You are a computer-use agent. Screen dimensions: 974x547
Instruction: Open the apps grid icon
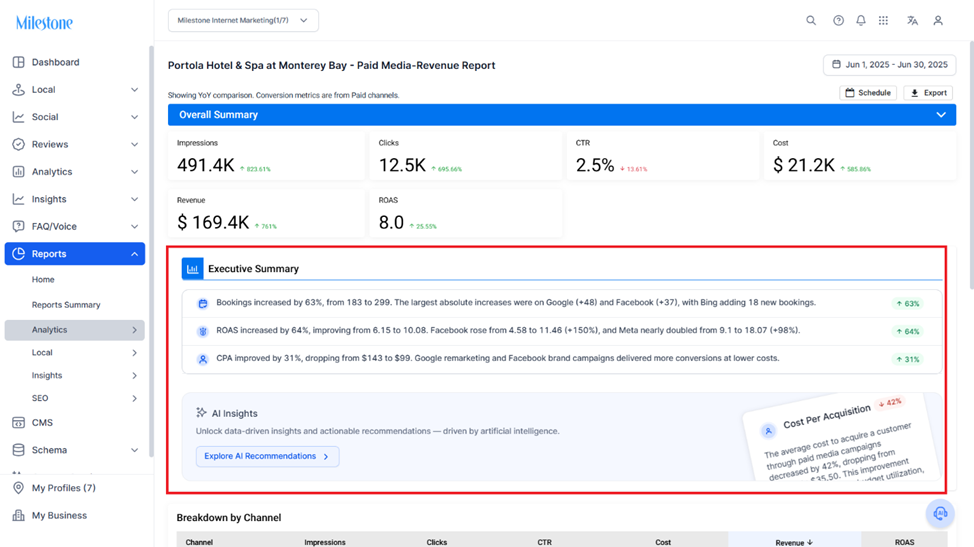click(883, 20)
